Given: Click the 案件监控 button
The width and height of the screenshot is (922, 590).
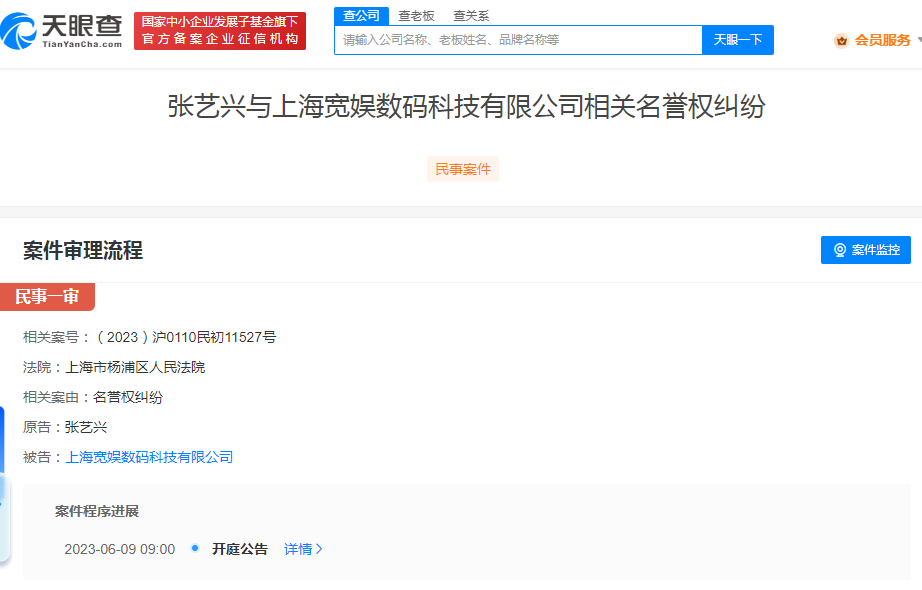Looking at the screenshot, I should [866, 250].
